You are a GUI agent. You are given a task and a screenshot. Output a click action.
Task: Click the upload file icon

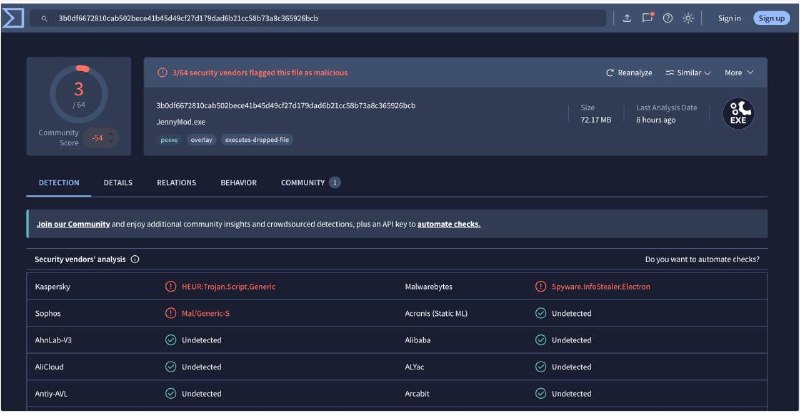pos(627,18)
